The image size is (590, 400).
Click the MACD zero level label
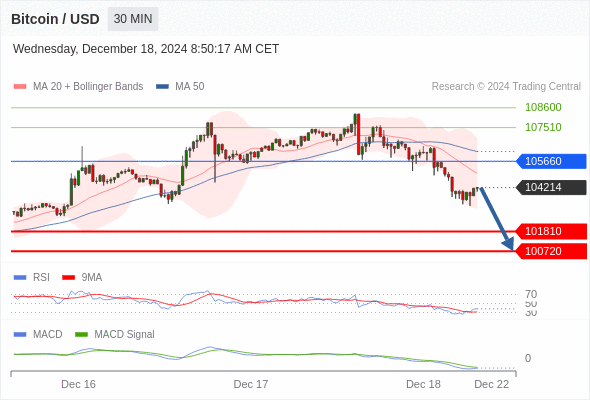click(x=528, y=358)
